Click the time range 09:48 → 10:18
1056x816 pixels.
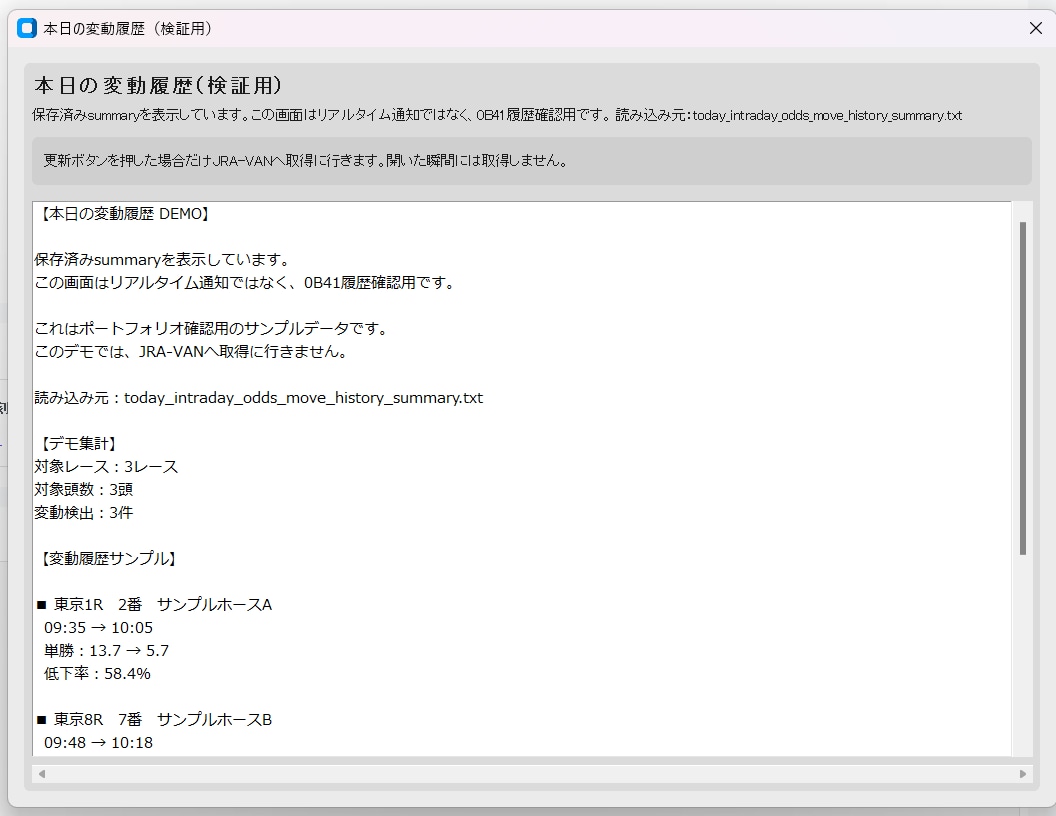pos(98,743)
